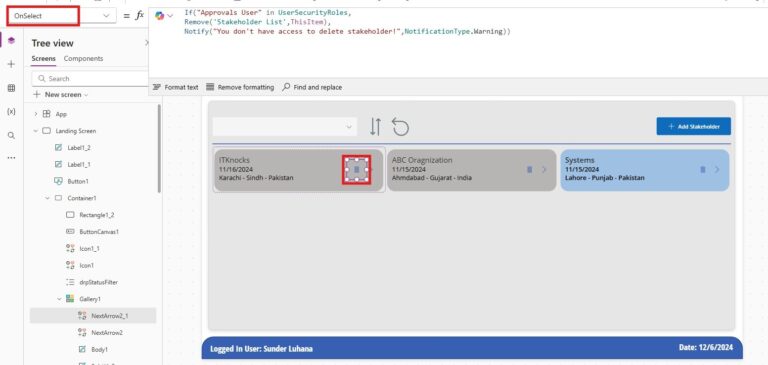Select NextArrow2_1 in tree view

pyautogui.click(x=110, y=316)
